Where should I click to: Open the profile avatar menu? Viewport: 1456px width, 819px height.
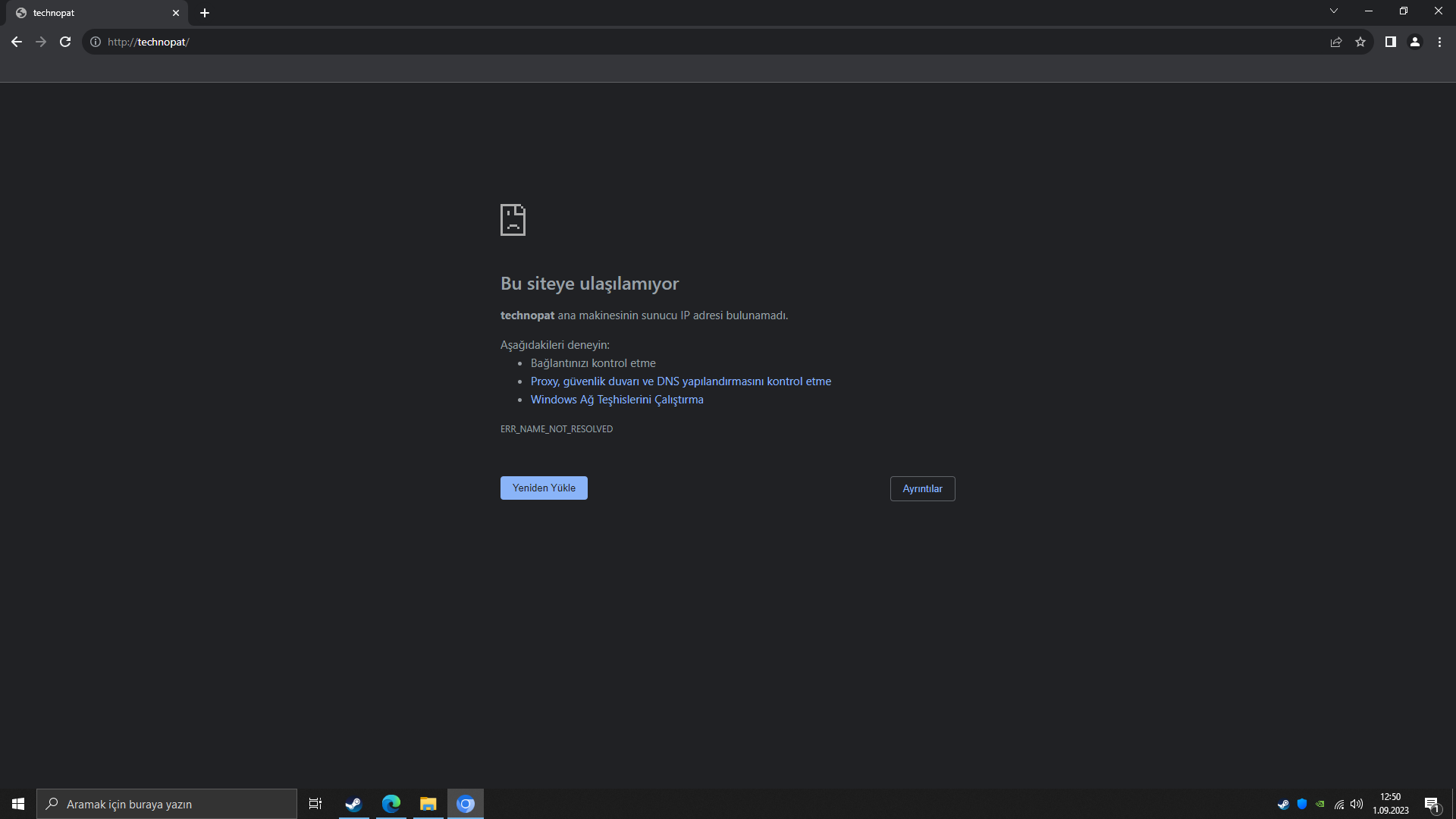[x=1415, y=42]
